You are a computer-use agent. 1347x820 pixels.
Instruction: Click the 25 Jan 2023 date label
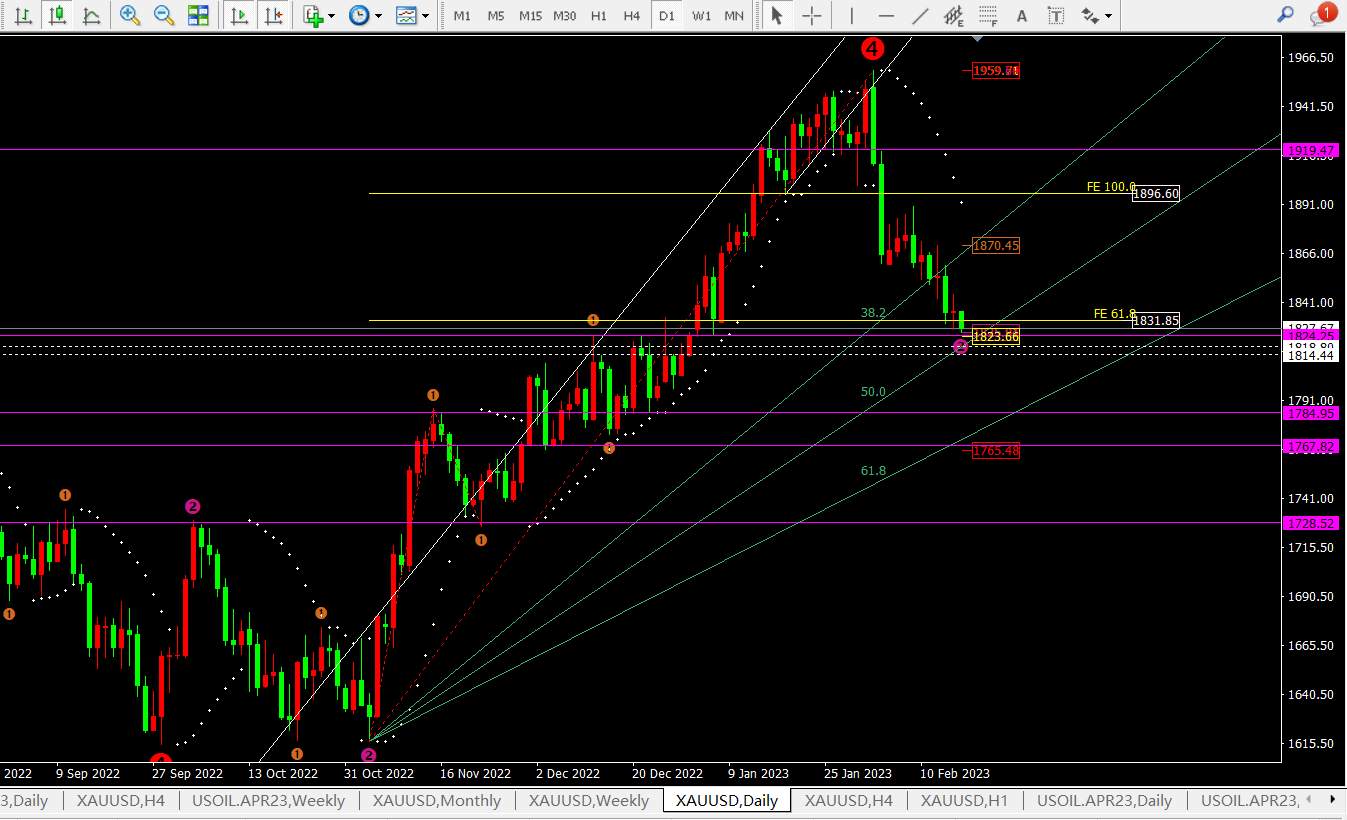coord(858,773)
